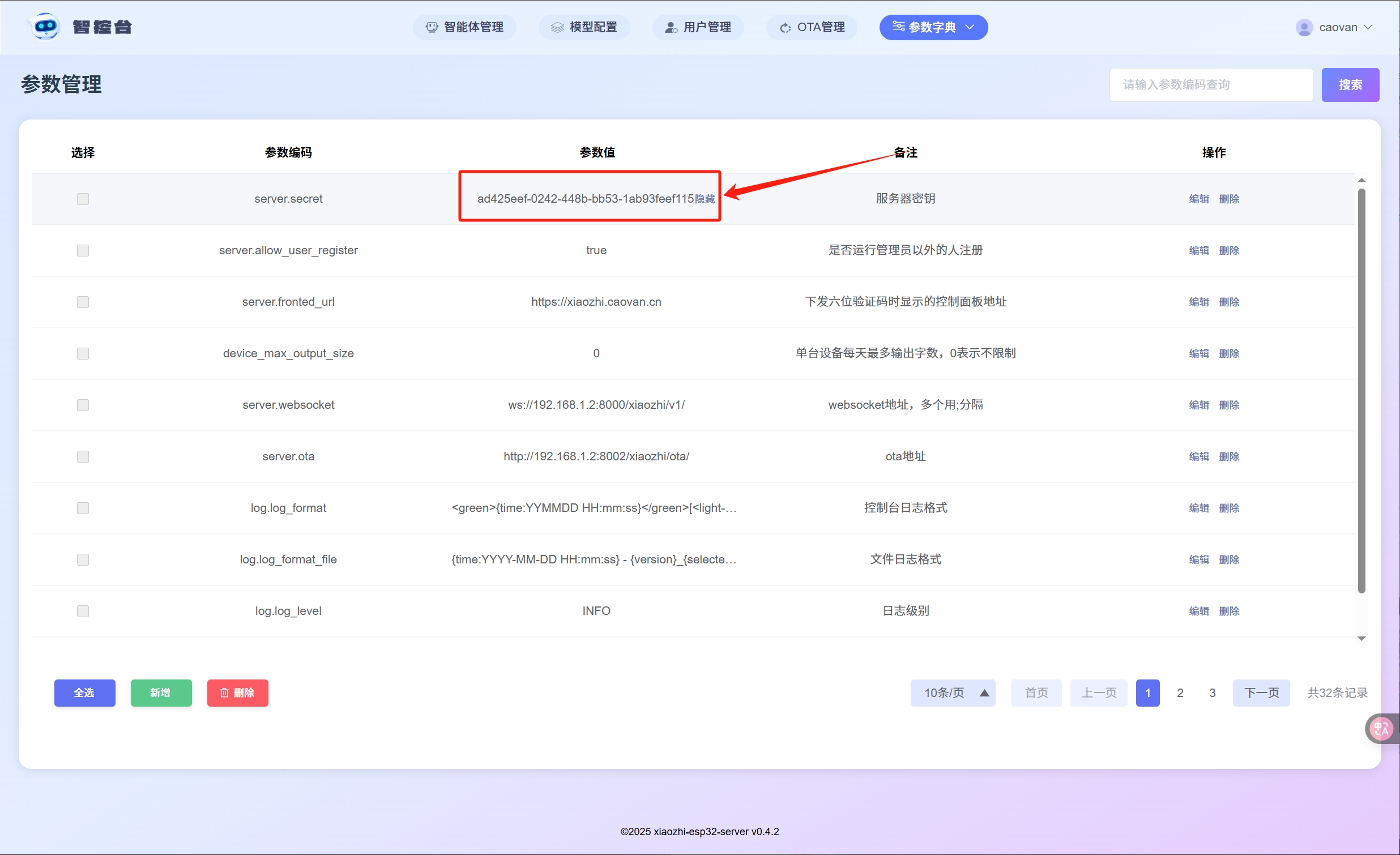Image resolution: width=1400 pixels, height=855 pixels.
Task: Select the server.fronted_url row checkbox
Action: click(83, 302)
